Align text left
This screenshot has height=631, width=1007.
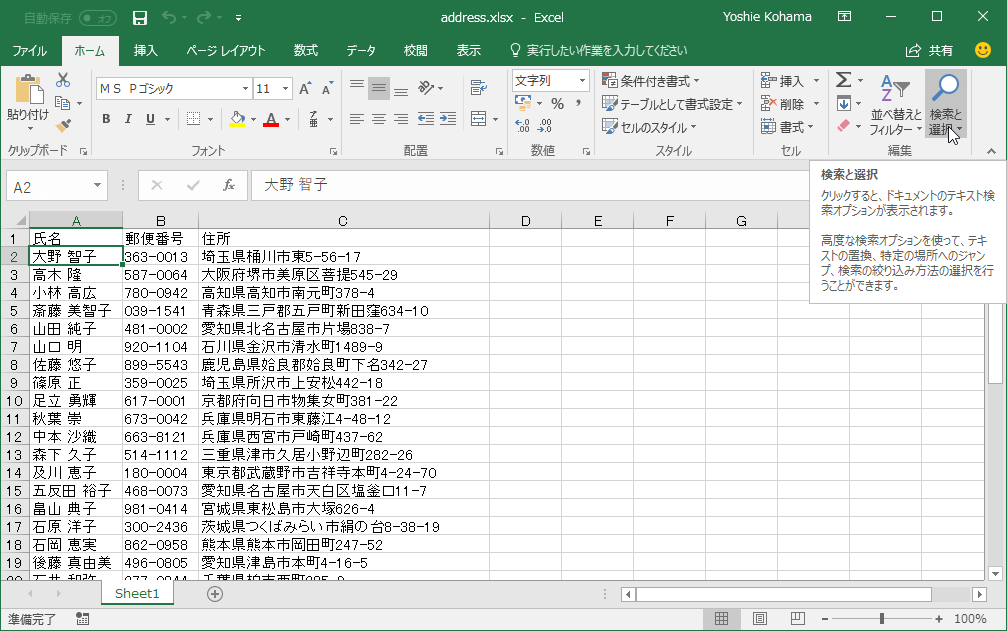point(357,119)
